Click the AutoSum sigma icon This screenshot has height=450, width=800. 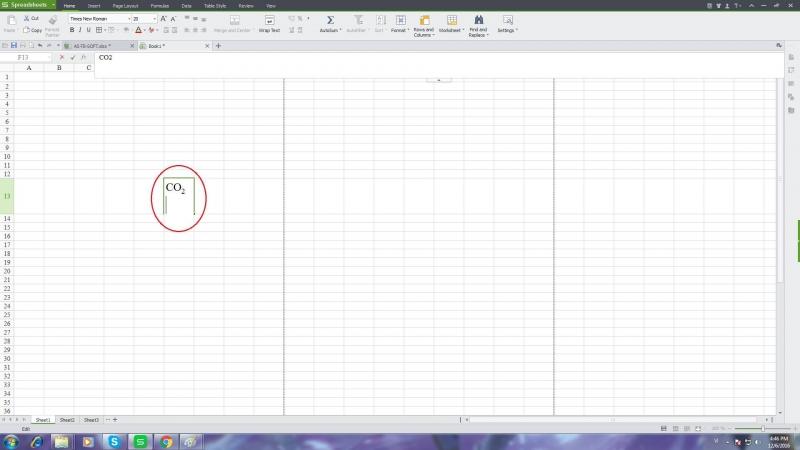(330, 20)
